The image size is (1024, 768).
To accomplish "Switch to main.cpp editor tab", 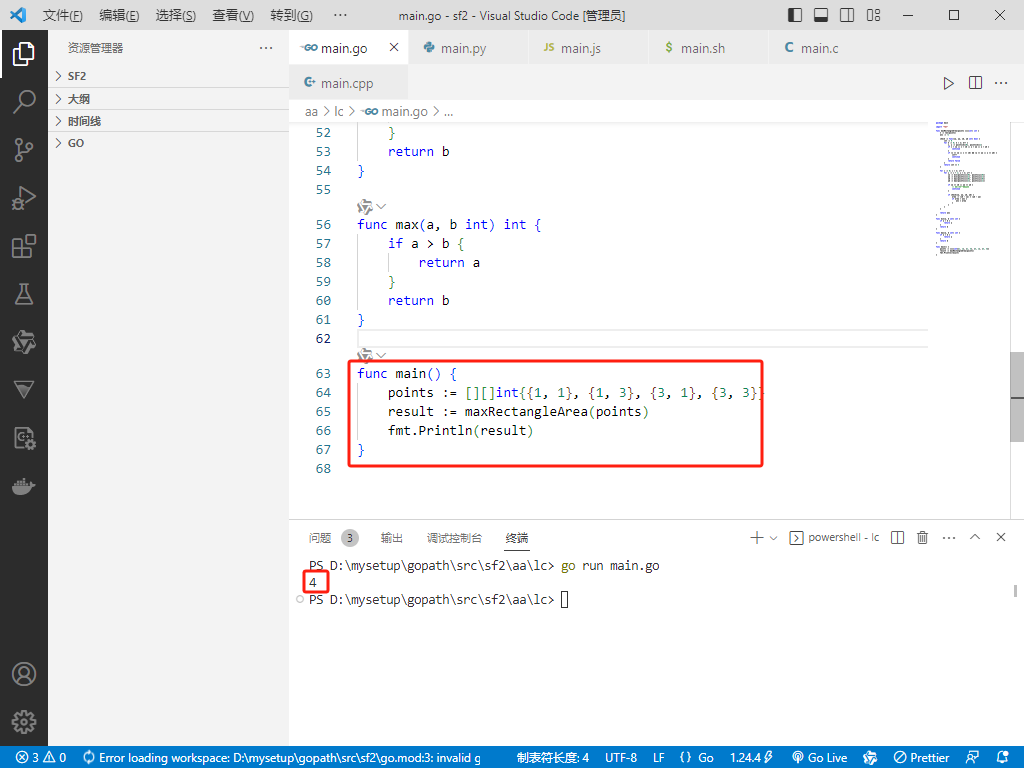I will (x=347, y=83).
